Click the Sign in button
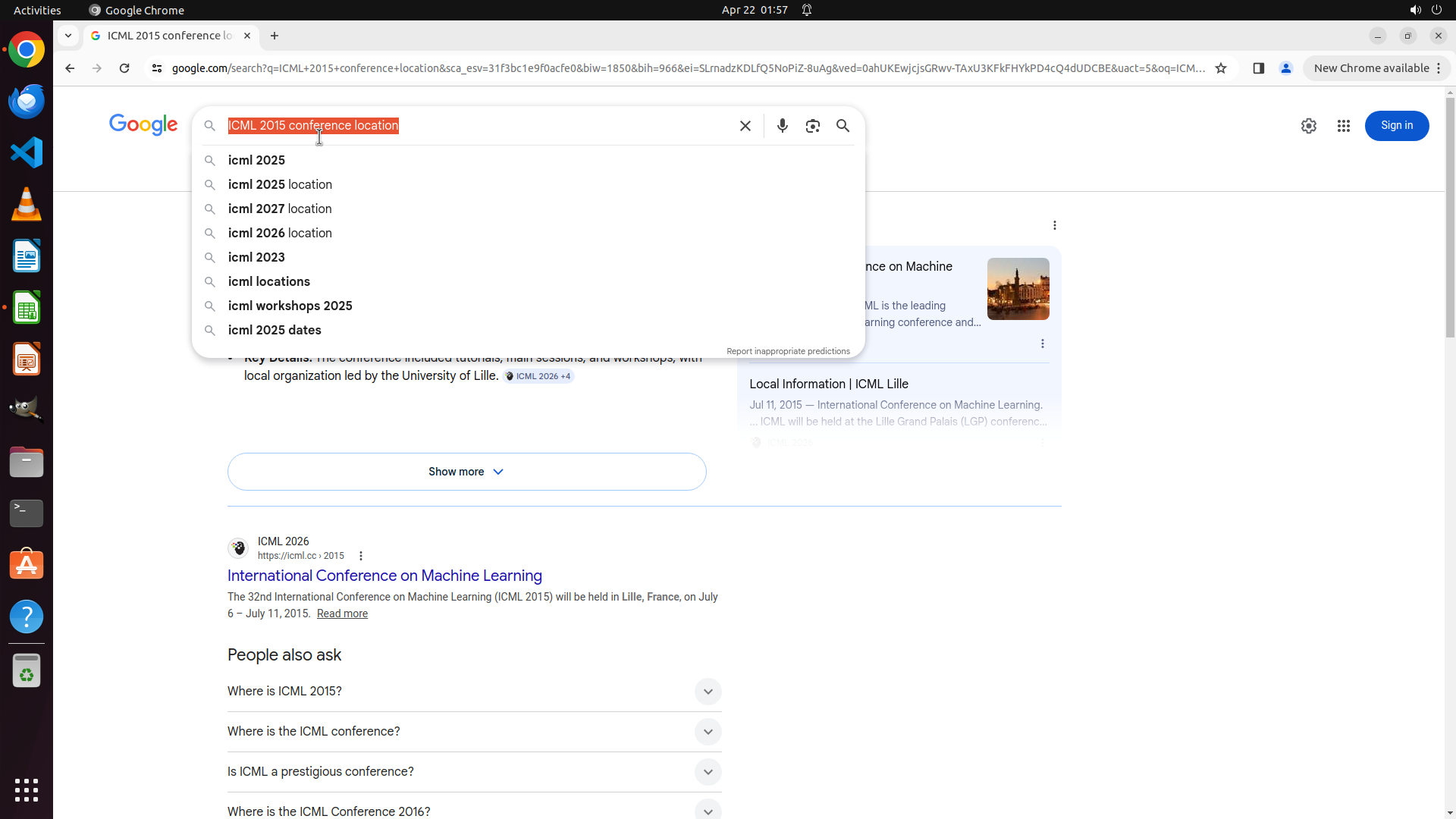The image size is (1456, 819). 1396,126
